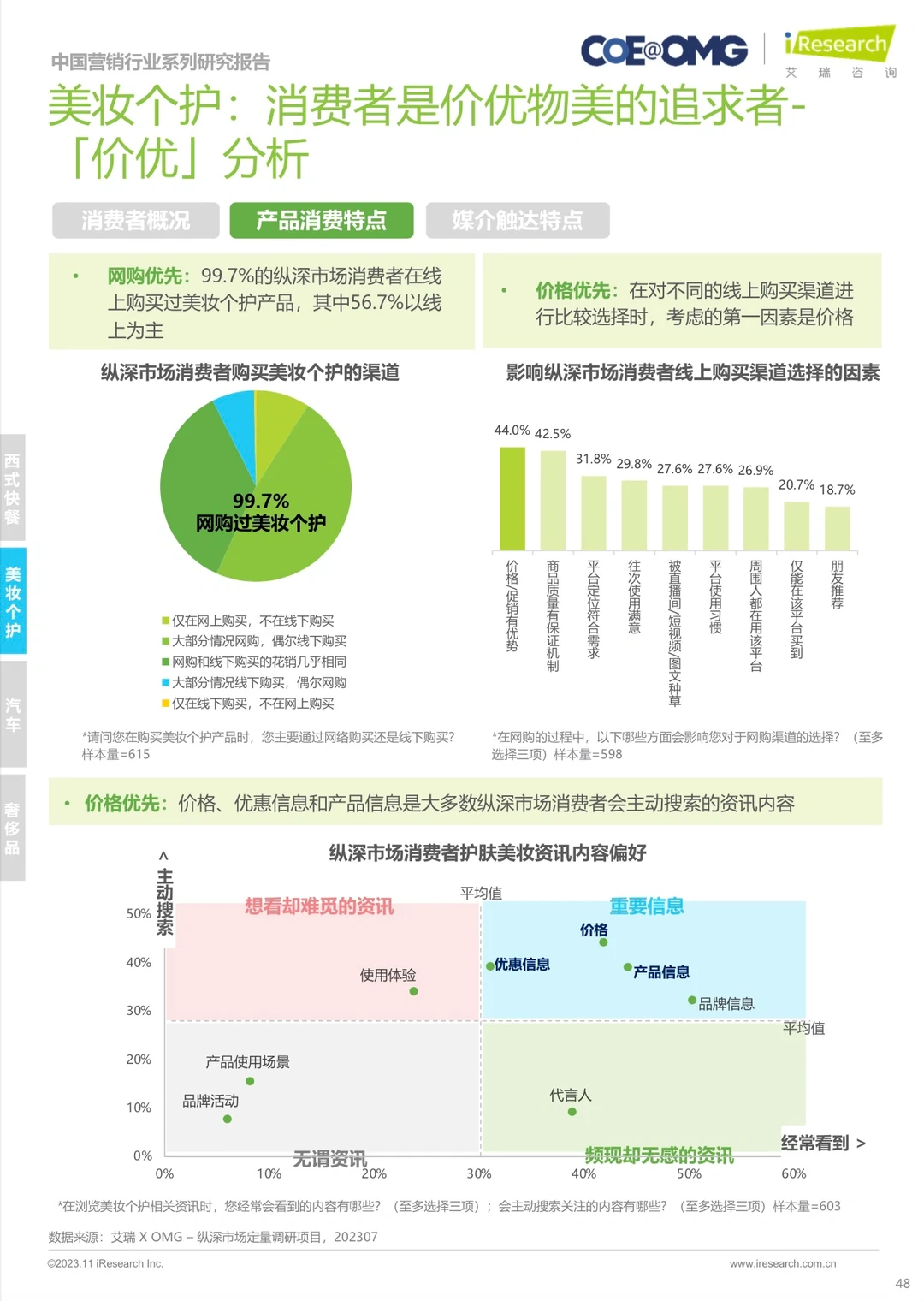Image resolution: width=924 pixels, height=1301 pixels.
Task: Select the 媒介触达特点 tab
Action: (518, 220)
